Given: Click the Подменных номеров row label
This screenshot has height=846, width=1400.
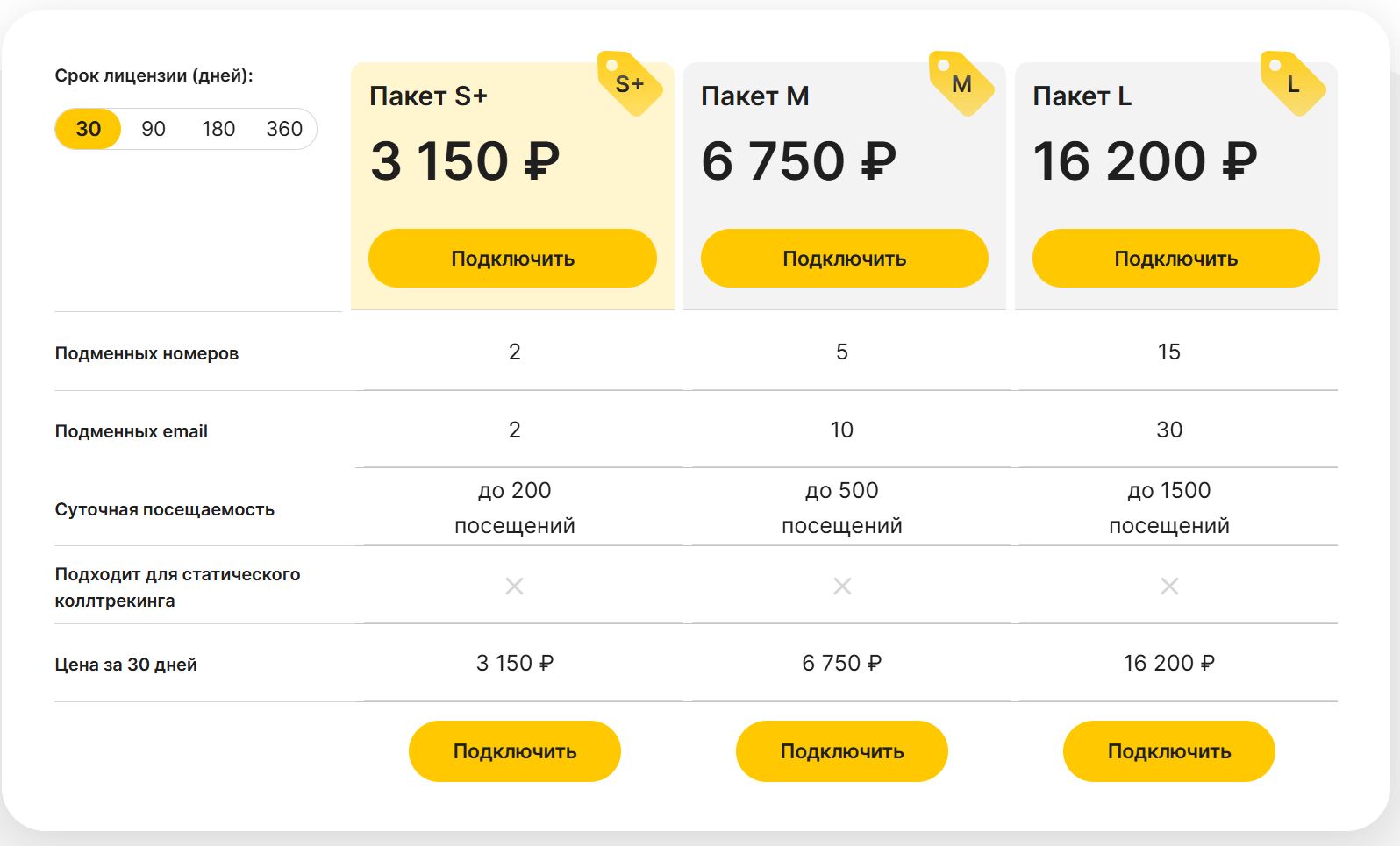Looking at the screenshot, I should click(x=146, y=353).
